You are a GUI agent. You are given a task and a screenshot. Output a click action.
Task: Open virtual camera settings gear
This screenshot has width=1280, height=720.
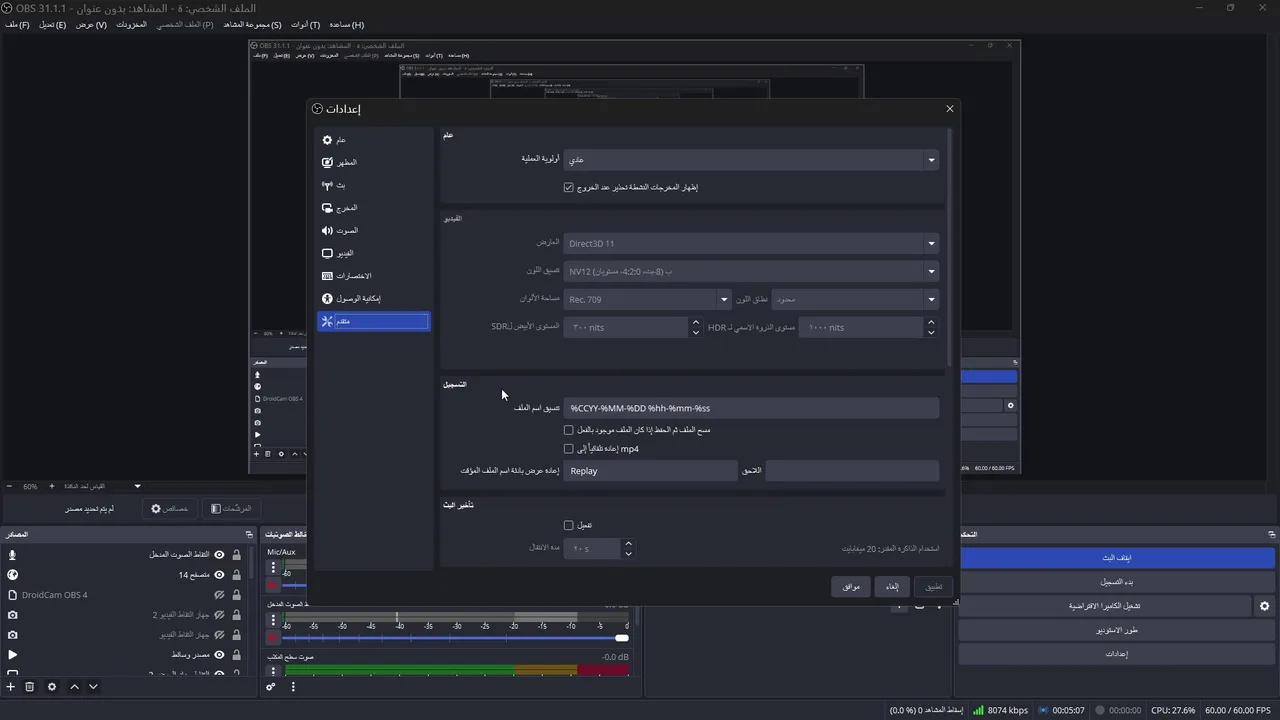point(1264,606)
